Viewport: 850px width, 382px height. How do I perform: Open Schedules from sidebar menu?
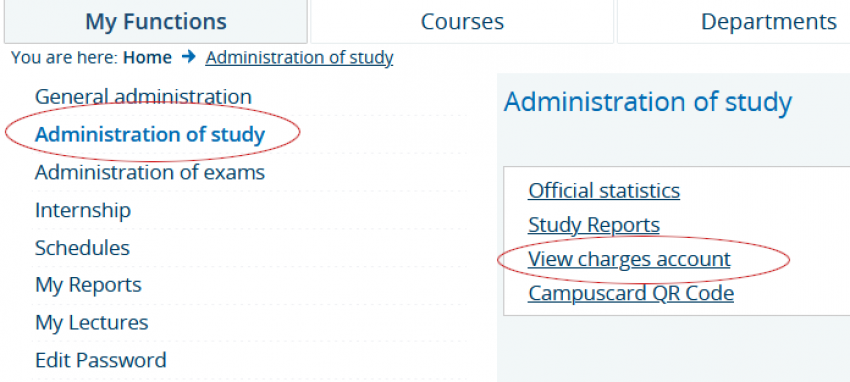[x=82, y=248]
